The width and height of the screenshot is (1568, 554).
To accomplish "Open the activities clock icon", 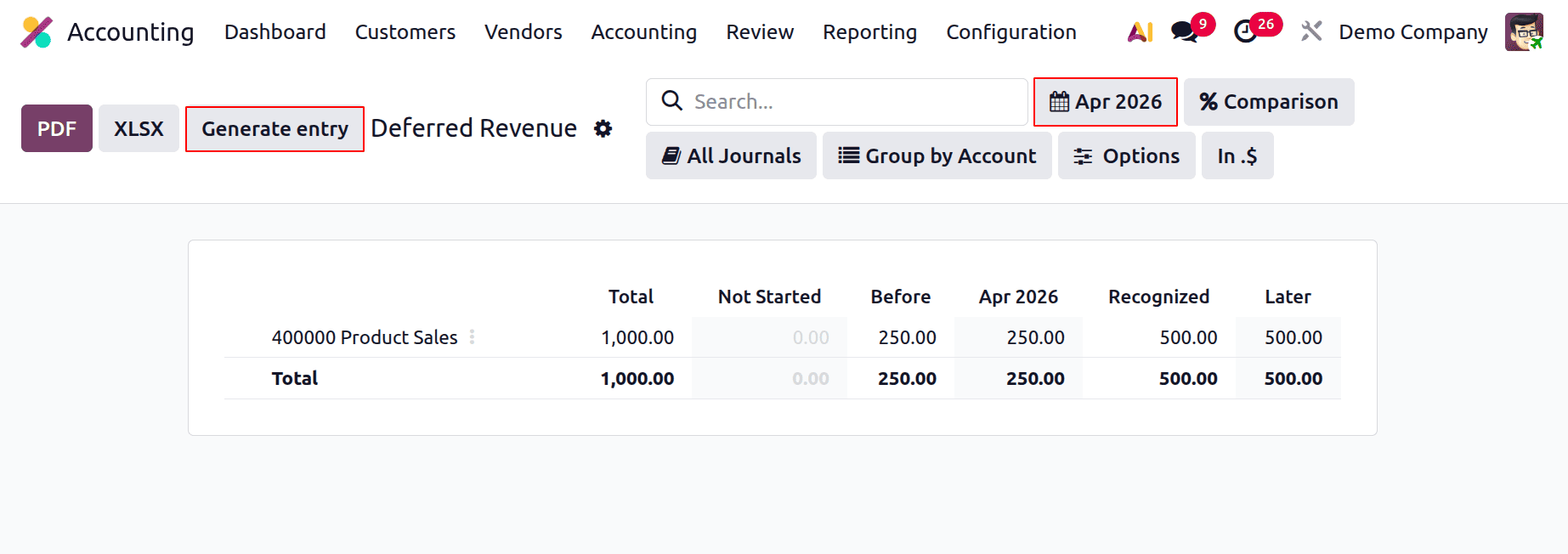I will coord(1246,32).
